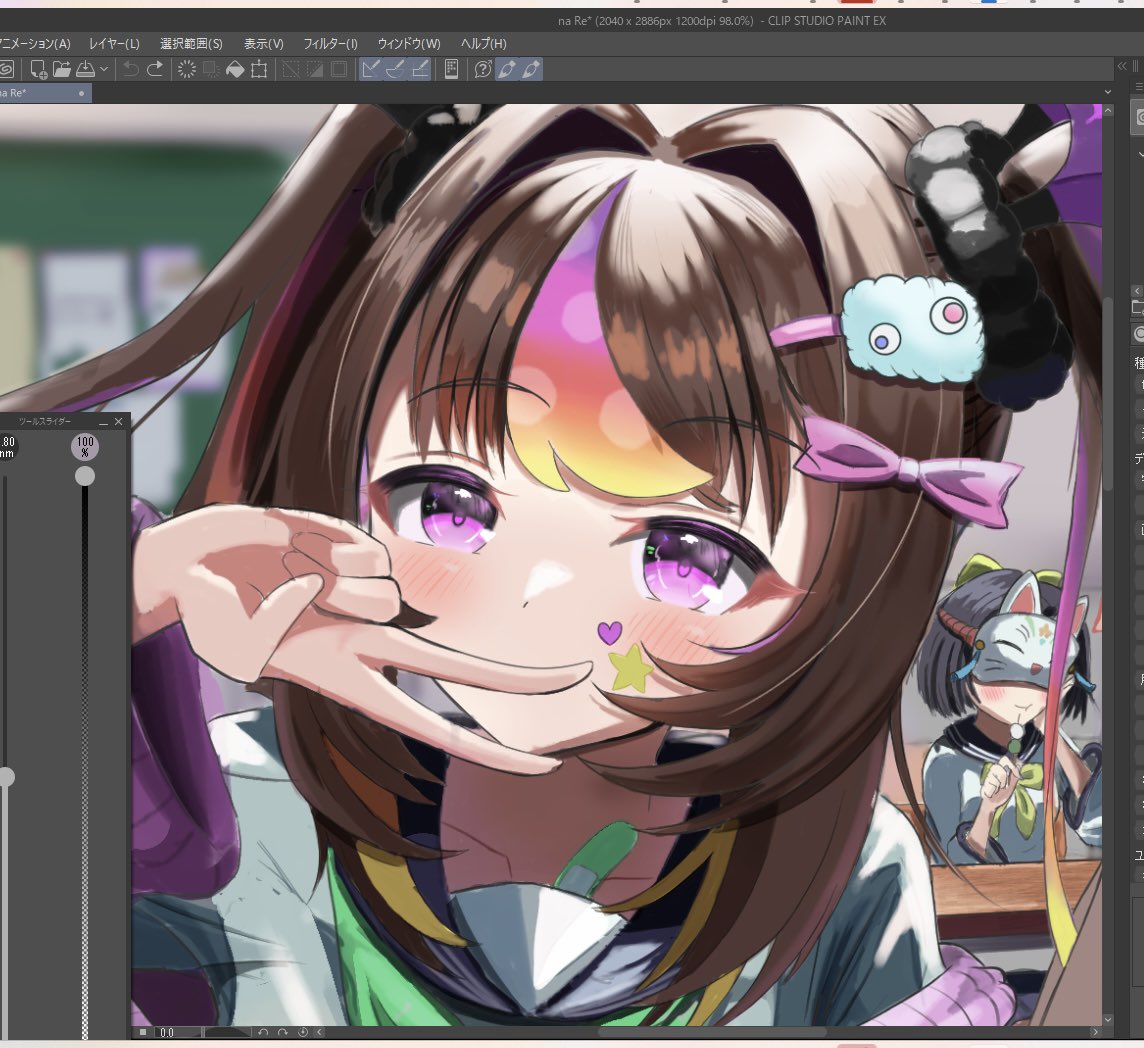Open the save options dropdown arrow
The image size is (1144, 1048).
point(104,69)
